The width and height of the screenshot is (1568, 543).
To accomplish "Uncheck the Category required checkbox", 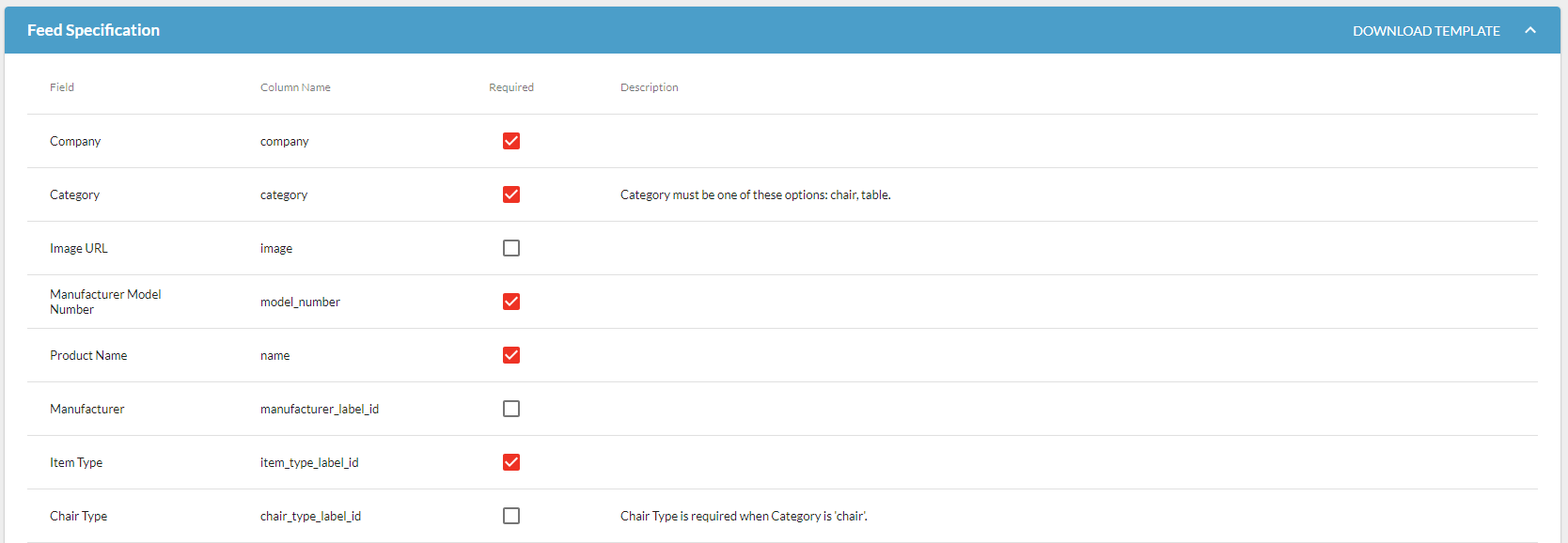I will [511, 194].
